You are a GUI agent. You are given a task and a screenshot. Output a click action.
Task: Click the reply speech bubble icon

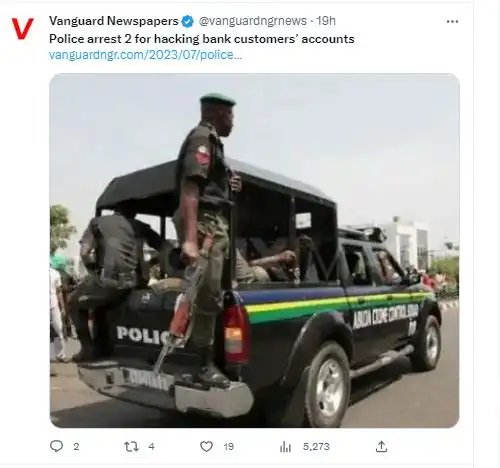(x=56, y=446)
